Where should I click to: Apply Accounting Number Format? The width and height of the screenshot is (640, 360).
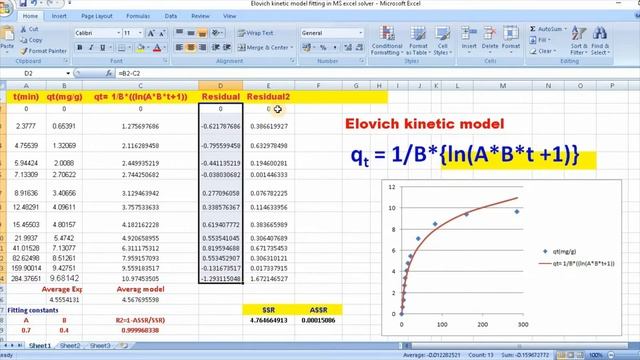pyautogui.click(x=307, y=48)
